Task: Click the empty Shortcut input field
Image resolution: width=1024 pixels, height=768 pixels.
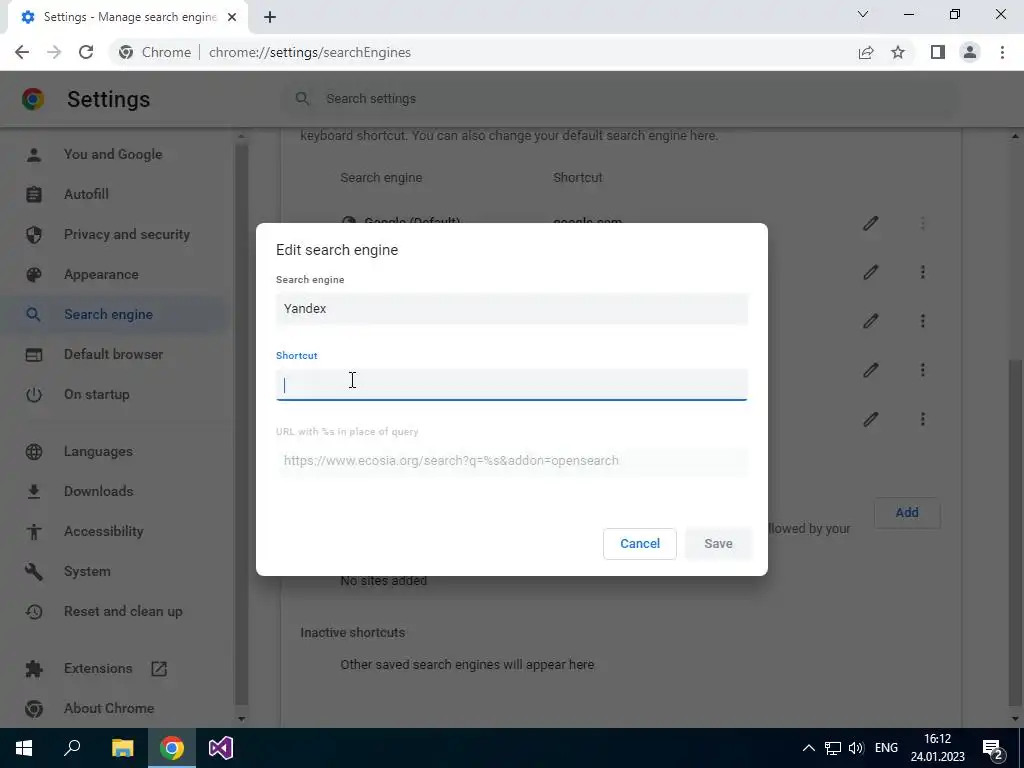Action: click(x=511, y=385)
